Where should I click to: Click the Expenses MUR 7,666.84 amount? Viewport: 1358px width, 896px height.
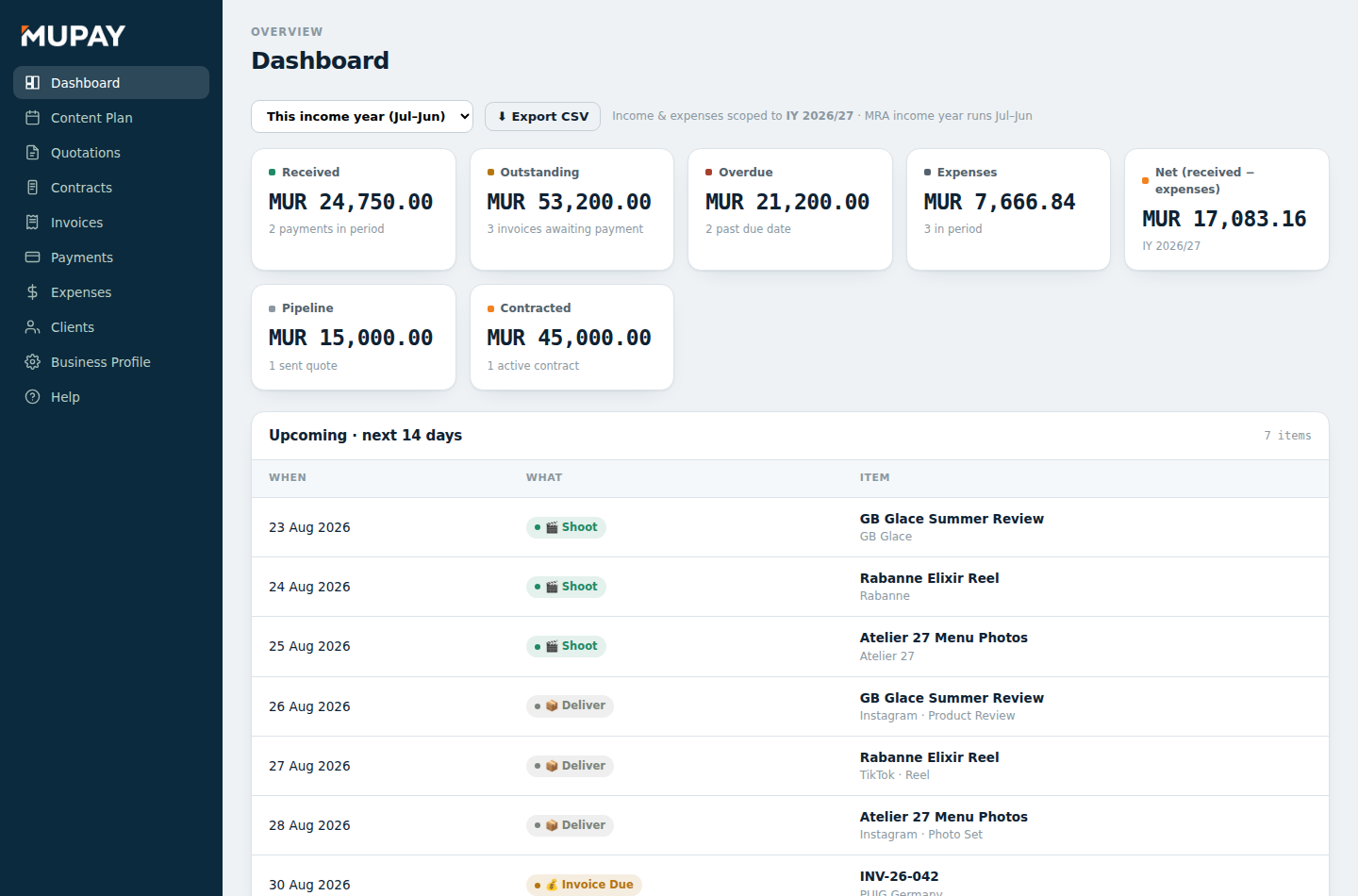point(1000,202)
